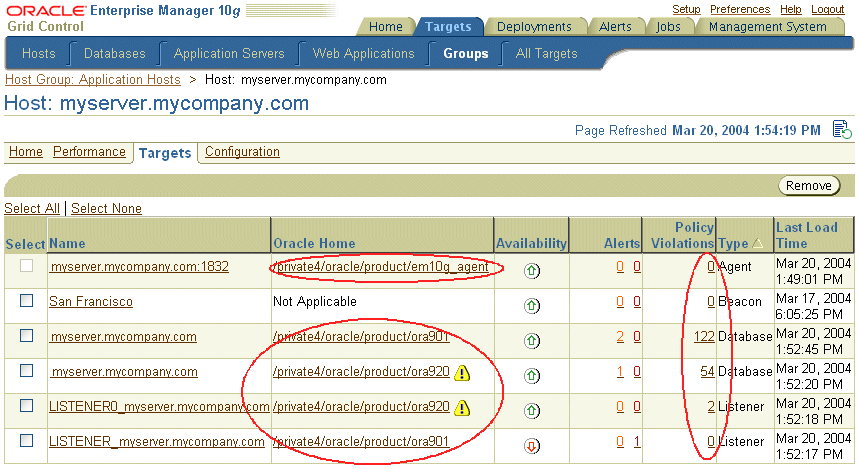Follow Host Group: Application Hosts breadcrumb

[x=93, y=80]
